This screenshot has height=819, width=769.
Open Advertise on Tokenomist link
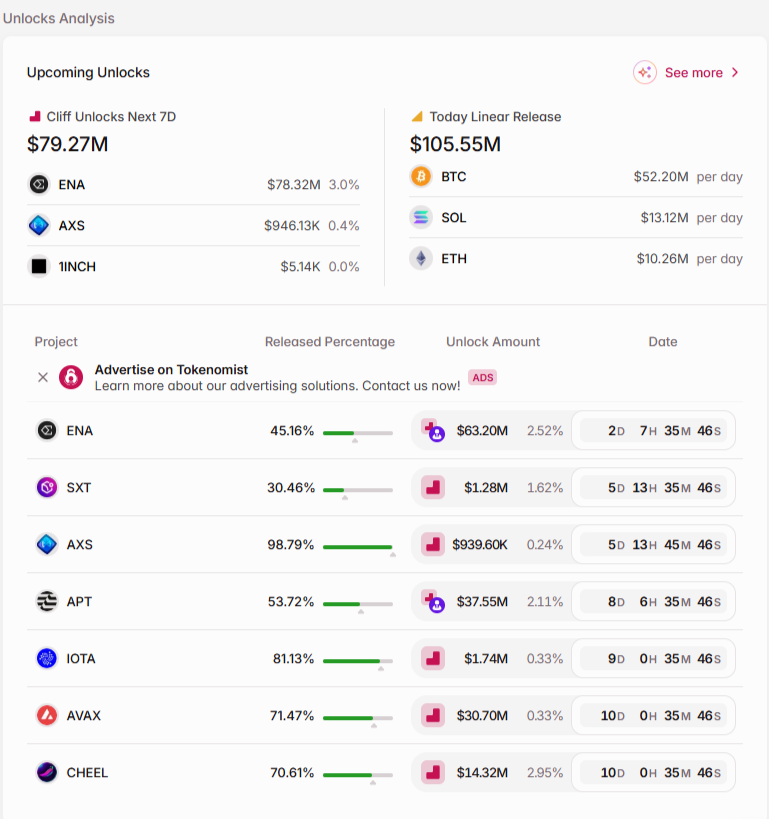[171, 370]
